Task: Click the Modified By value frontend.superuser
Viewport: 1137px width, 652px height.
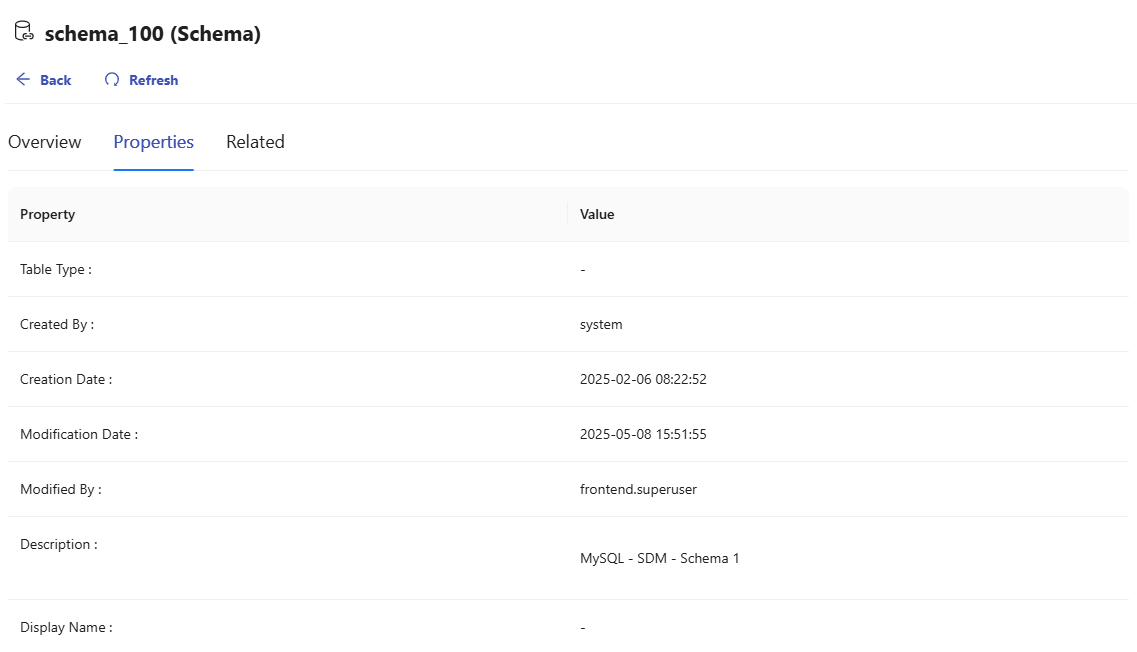Action: (638, 489)
